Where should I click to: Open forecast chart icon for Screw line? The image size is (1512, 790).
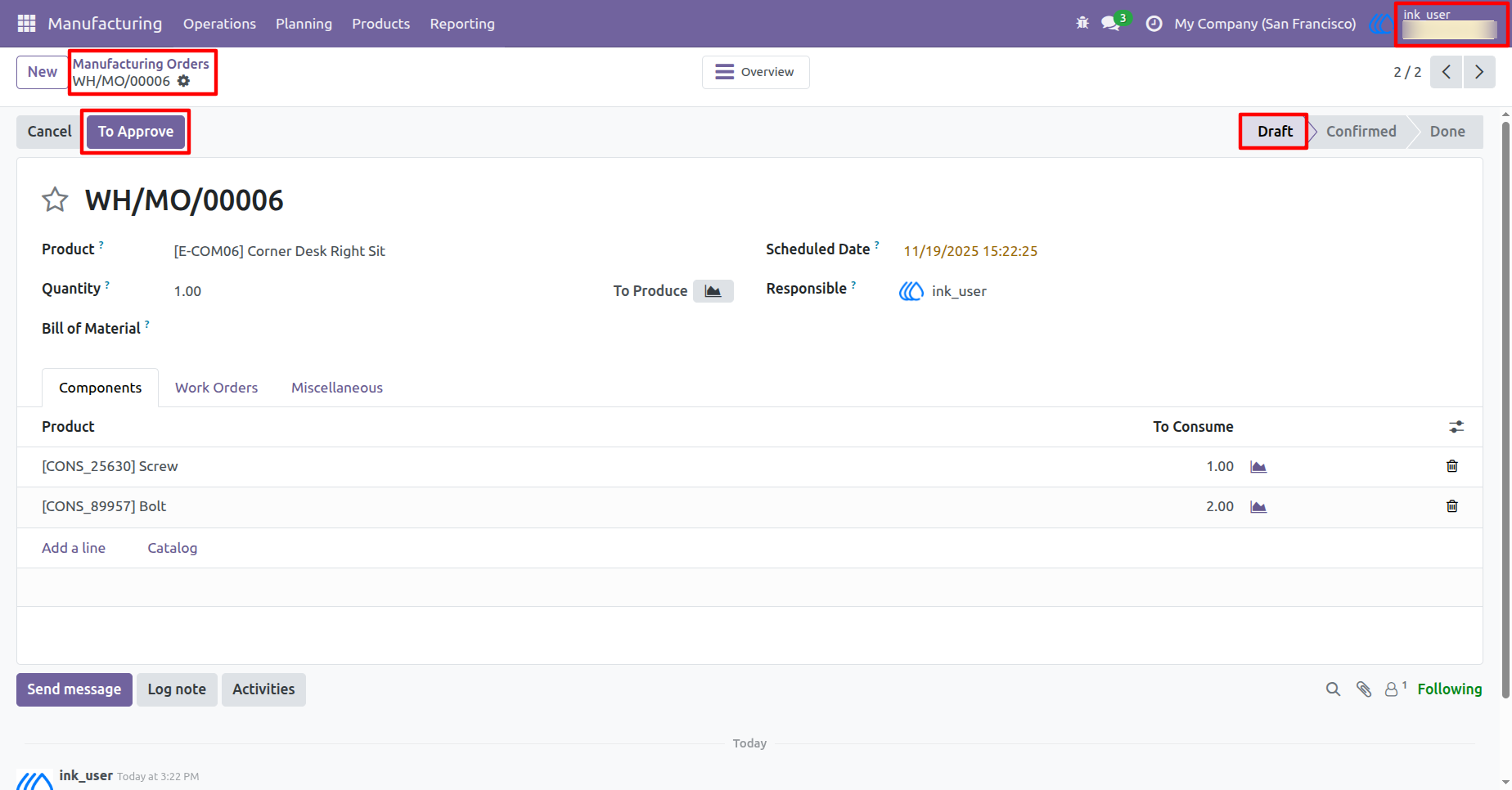pos(1258,466)
